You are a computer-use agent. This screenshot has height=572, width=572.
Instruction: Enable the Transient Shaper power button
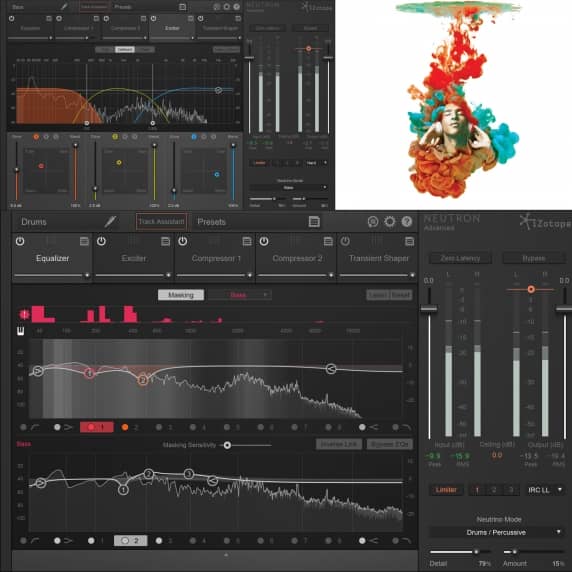click(x=345, y=241)
